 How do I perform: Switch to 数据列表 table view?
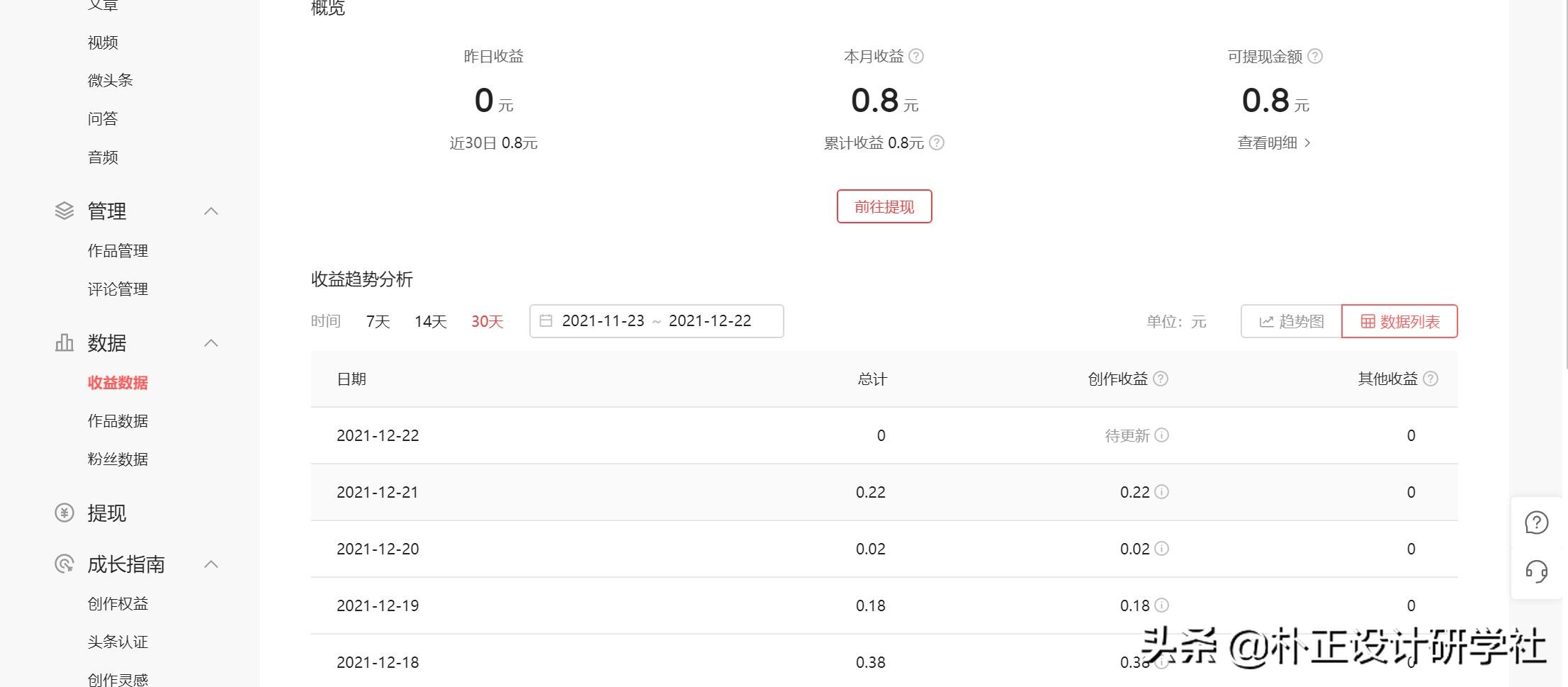(1399, 321)
